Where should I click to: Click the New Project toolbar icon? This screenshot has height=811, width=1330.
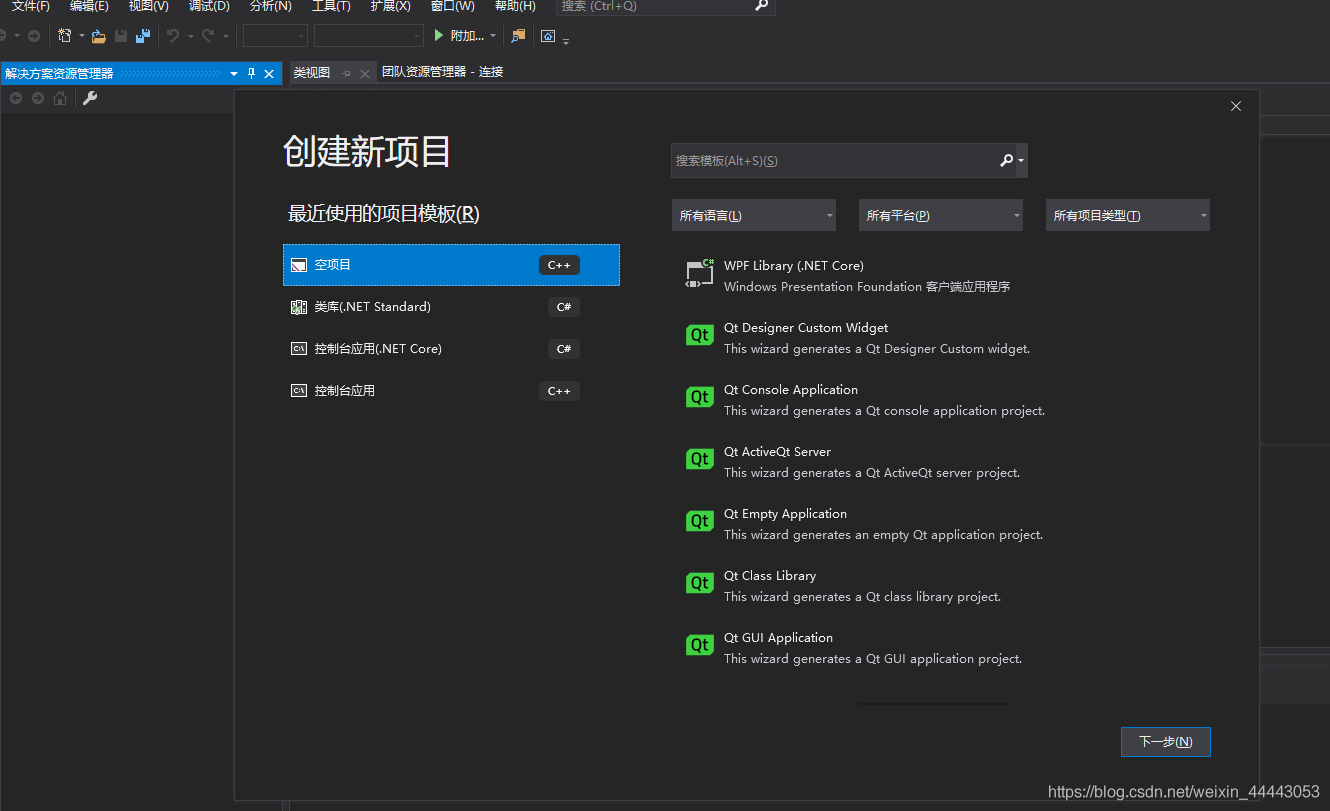point(64,35)
